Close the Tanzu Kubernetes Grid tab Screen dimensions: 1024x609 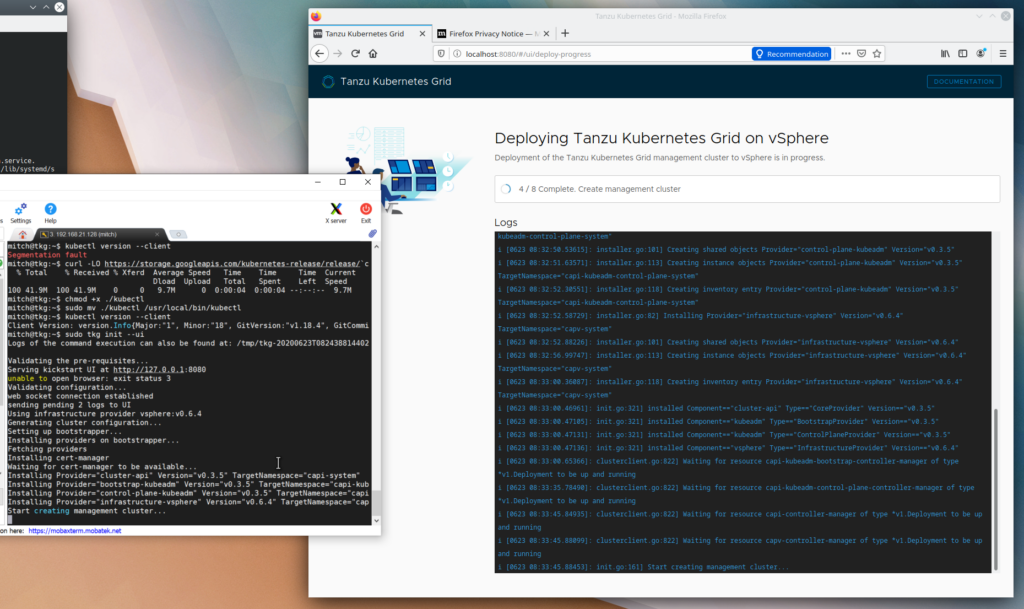(x=422, y=33)
